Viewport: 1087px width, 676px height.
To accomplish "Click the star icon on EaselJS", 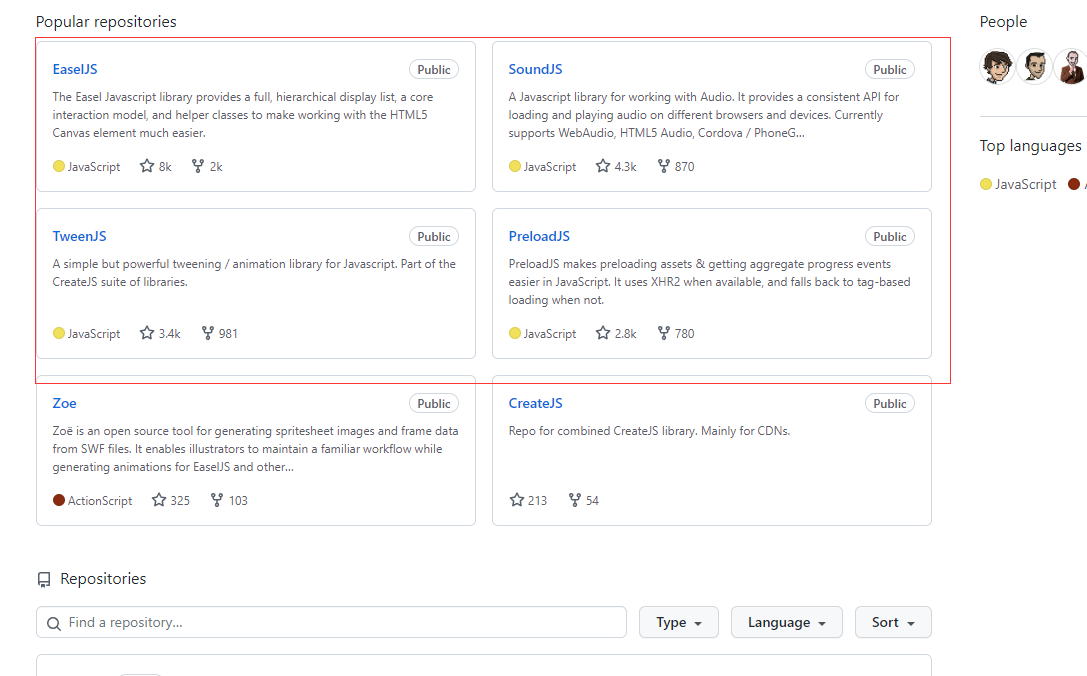I will point(147,167).
